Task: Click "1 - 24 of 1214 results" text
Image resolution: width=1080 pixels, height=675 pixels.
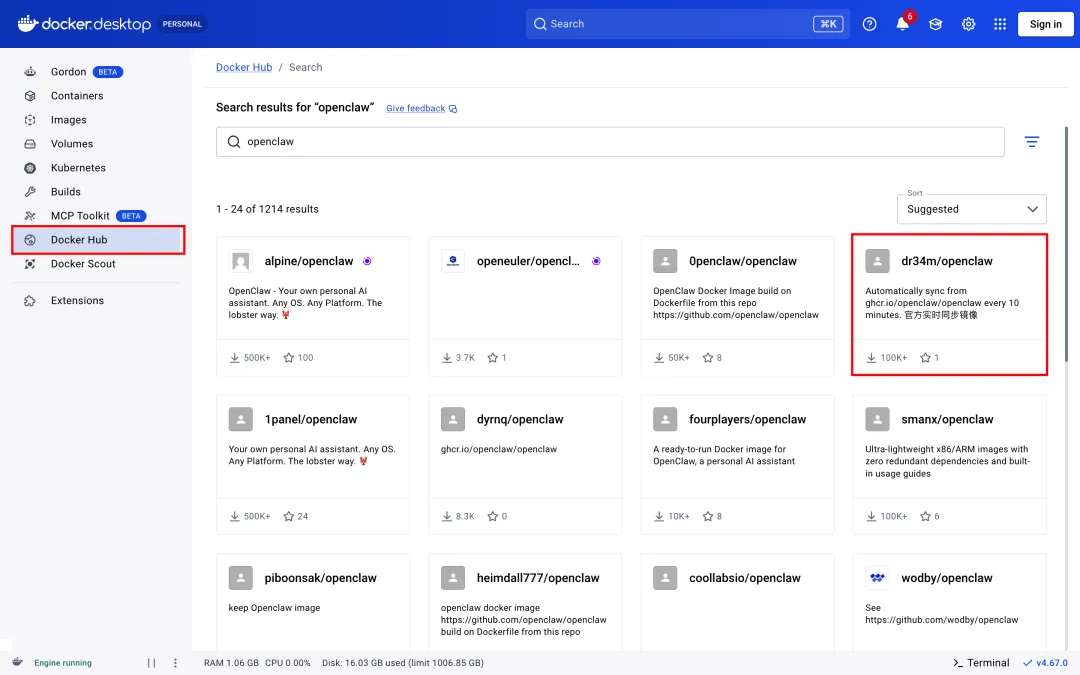Action: tap(267, 209)
